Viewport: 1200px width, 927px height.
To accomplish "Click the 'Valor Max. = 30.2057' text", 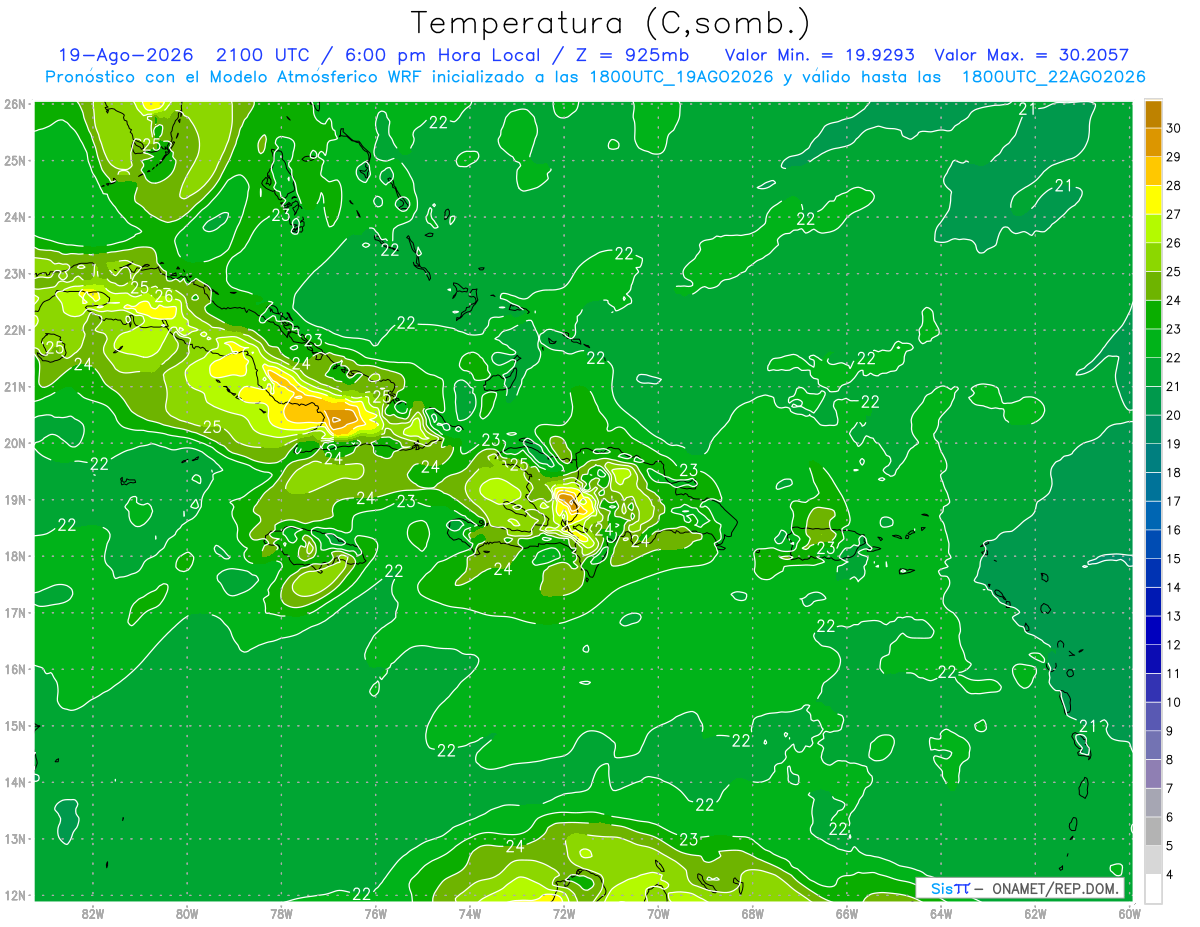I will (1031, 55).
